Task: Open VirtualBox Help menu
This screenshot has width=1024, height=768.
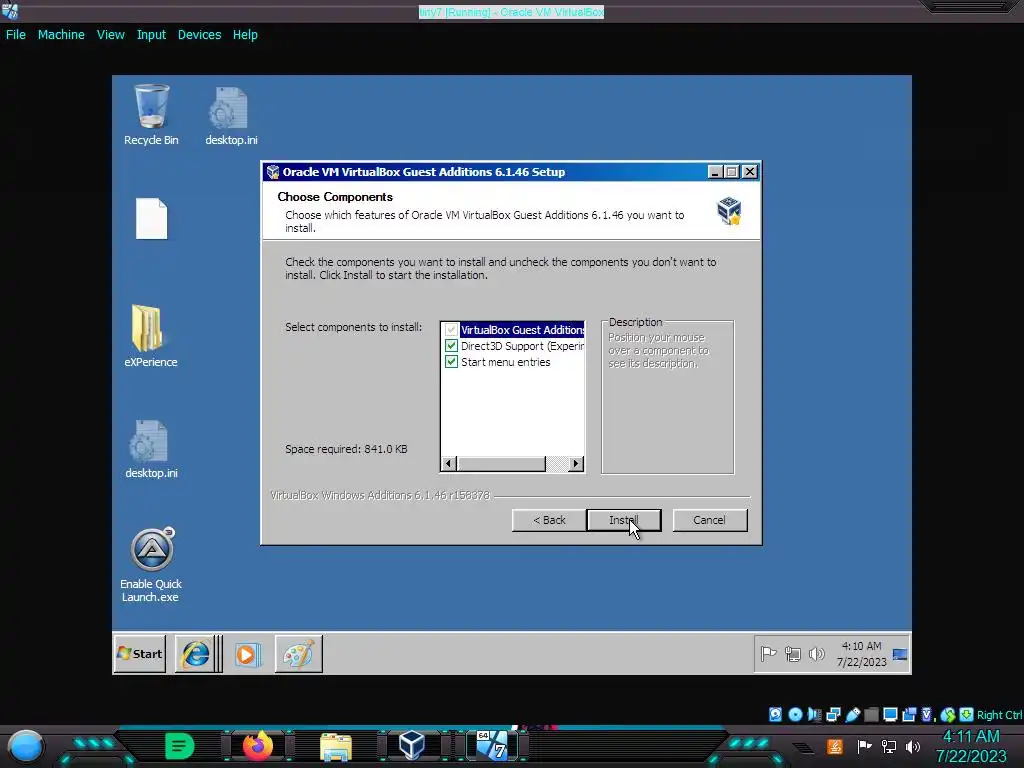Action: pyautogui.click(x=245, y=35)
